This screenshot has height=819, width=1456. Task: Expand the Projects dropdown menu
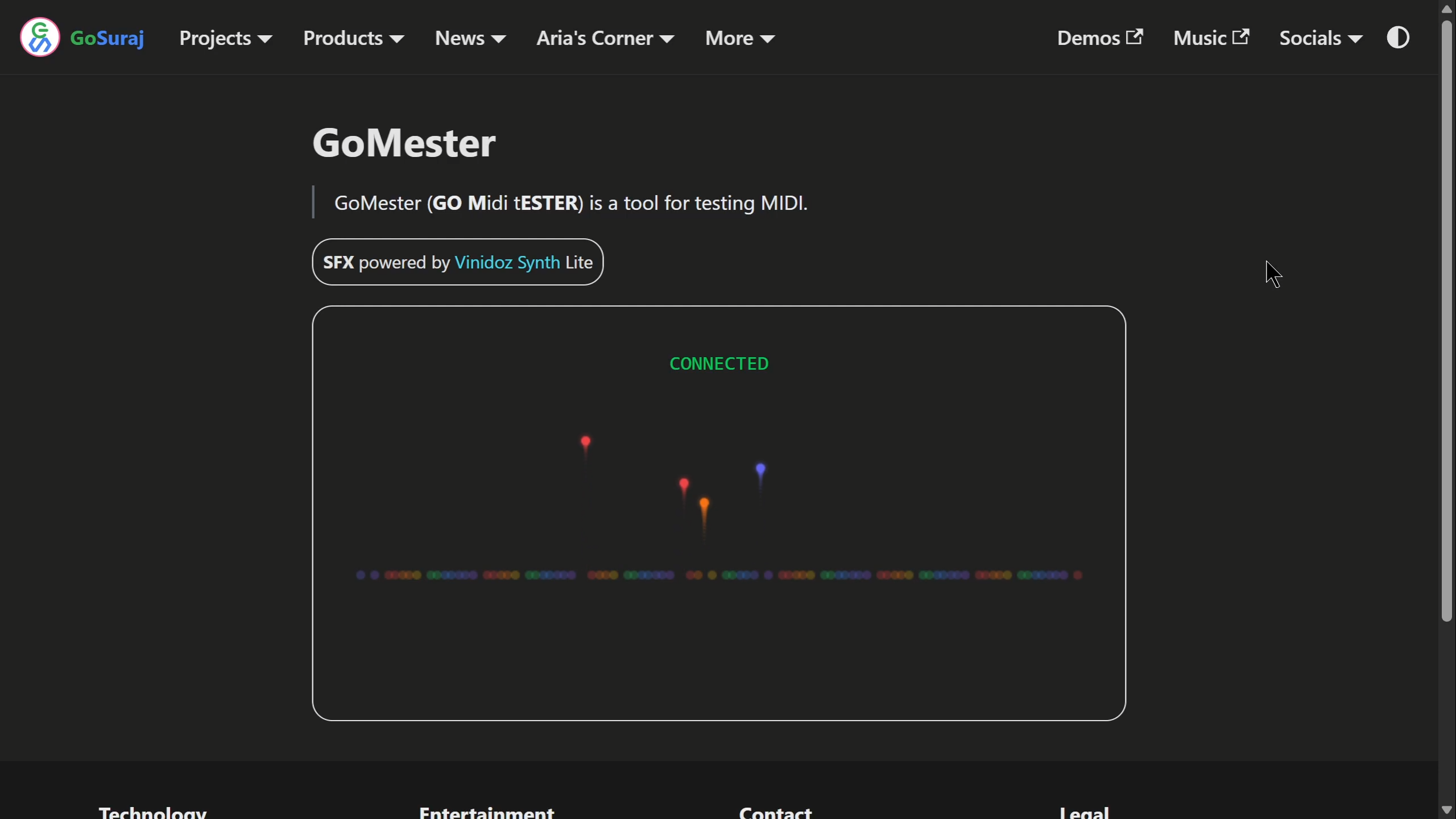click(226, 38)
